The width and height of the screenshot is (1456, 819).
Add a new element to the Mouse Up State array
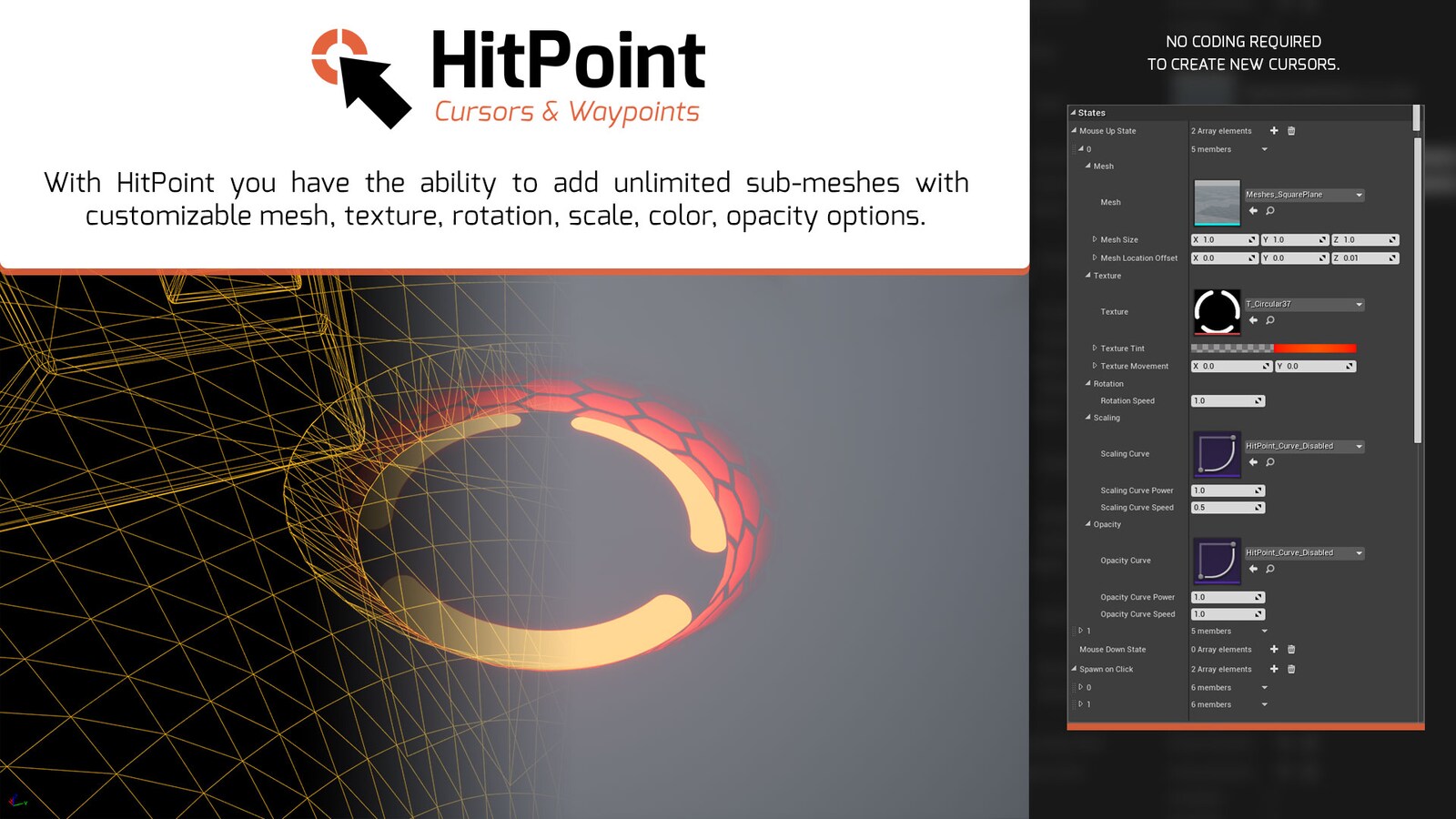point(1274,131)
